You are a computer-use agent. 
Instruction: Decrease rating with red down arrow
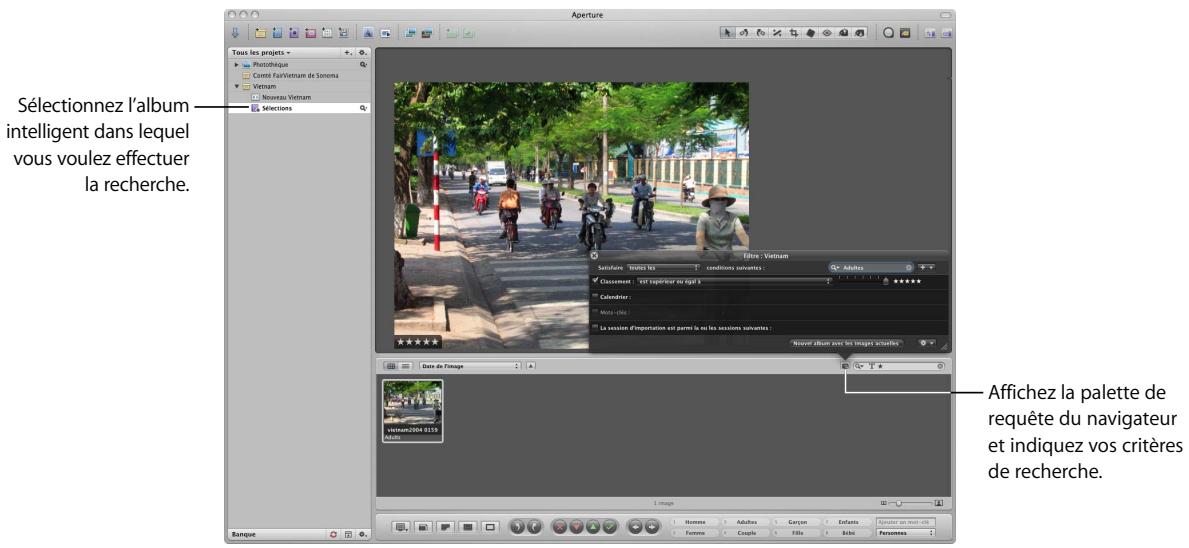[576, 526]
